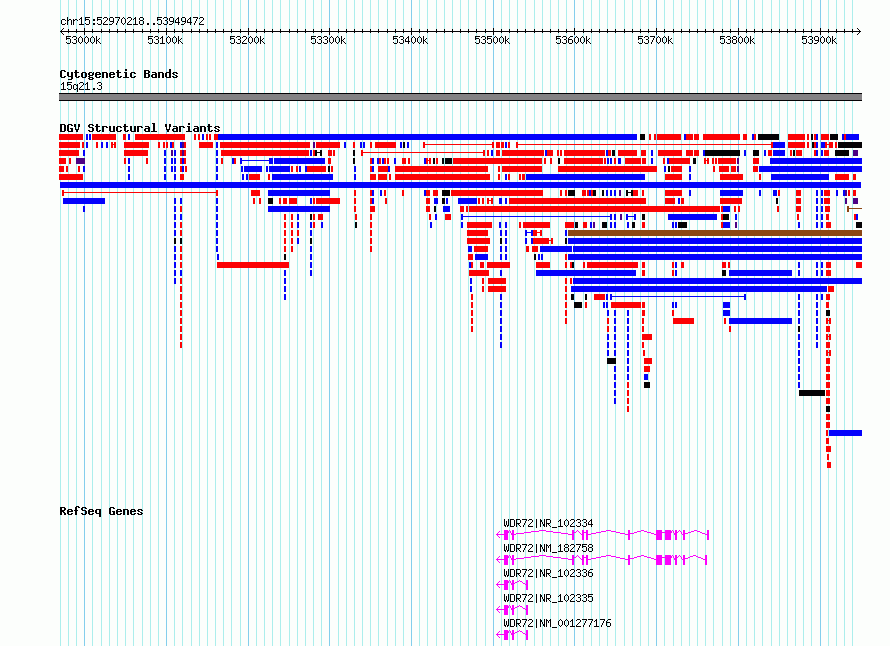Click the 53300k ruler tick label

tap(328, 40)
